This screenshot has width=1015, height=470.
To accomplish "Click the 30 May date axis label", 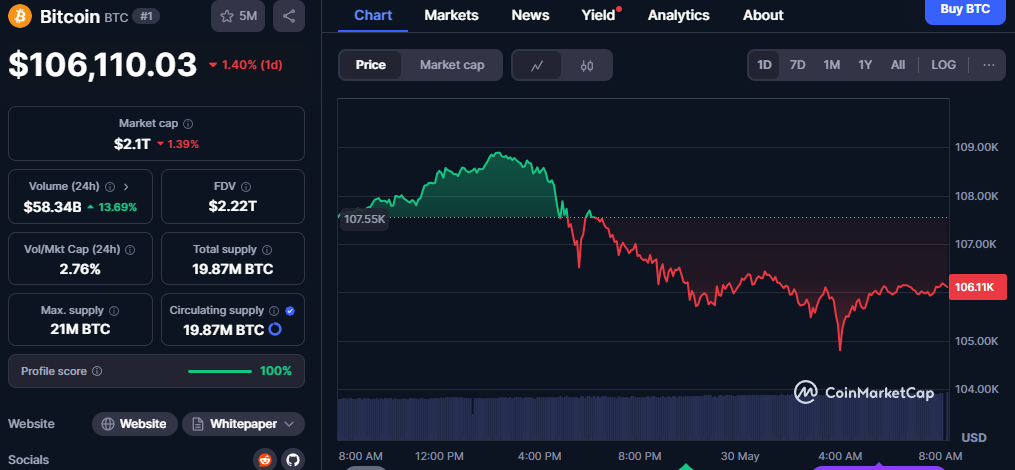I will 739,456.
